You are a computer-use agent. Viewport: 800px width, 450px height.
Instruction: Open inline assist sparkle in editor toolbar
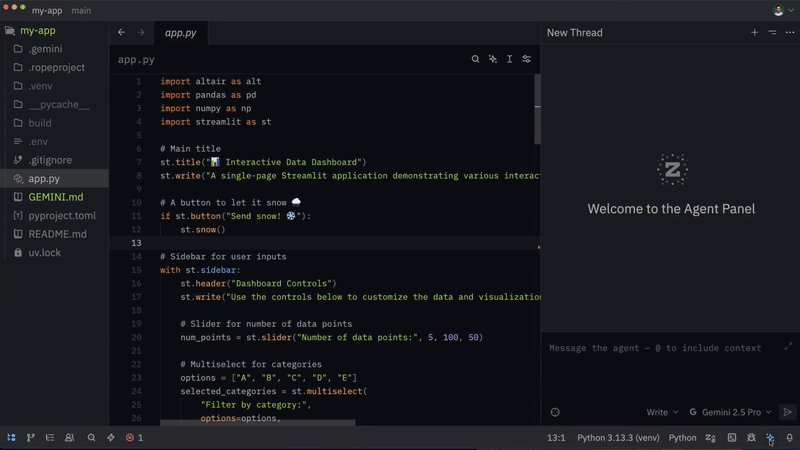tap(492, 59)
